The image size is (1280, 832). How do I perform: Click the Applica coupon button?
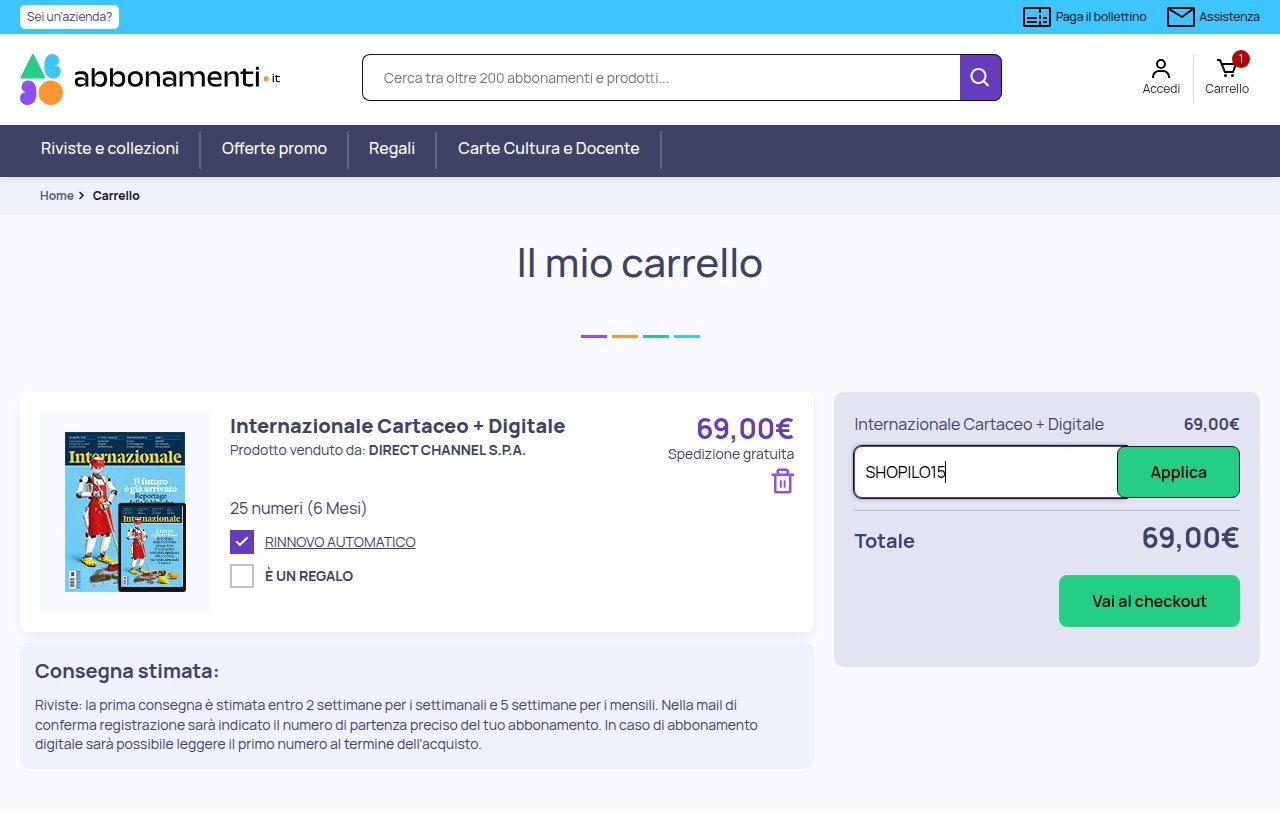point(1178,472)
